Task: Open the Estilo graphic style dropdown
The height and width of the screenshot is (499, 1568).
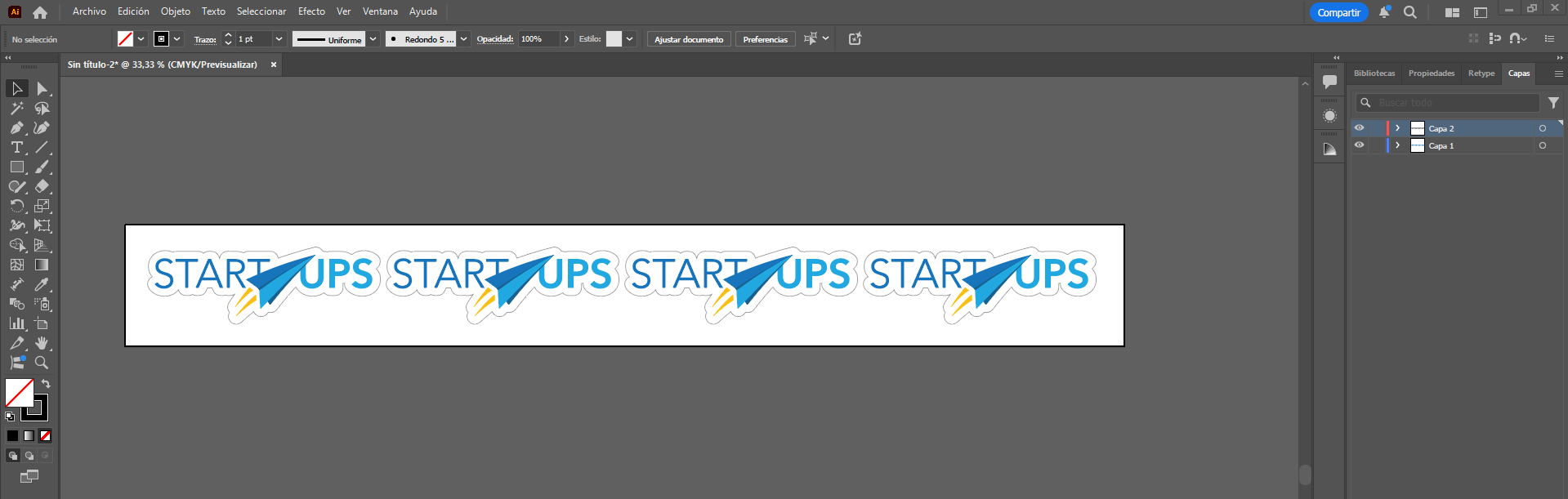Action: (x=630, y=39)
